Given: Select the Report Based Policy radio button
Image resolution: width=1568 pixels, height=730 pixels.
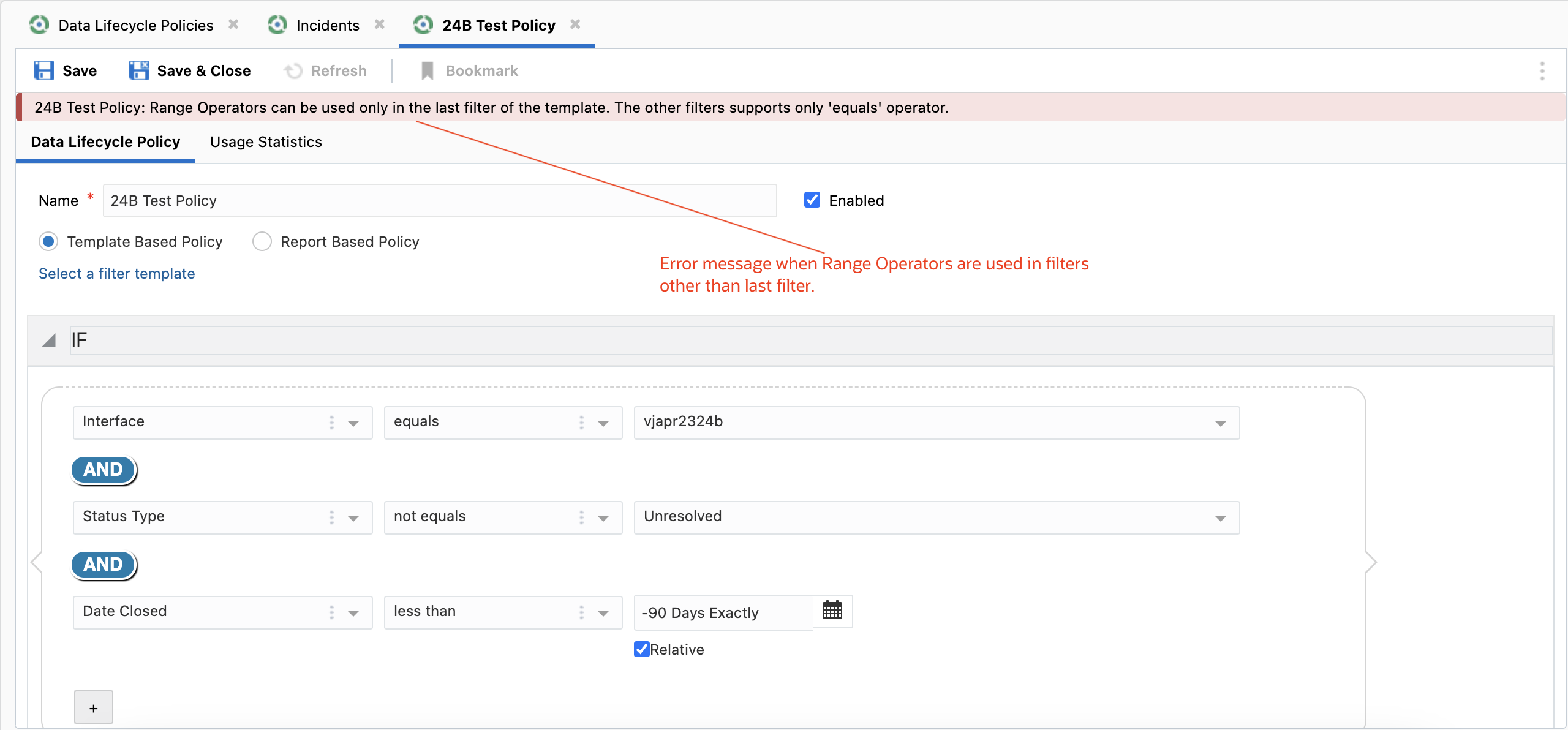Looking at the screenshot, I should 262,241.
